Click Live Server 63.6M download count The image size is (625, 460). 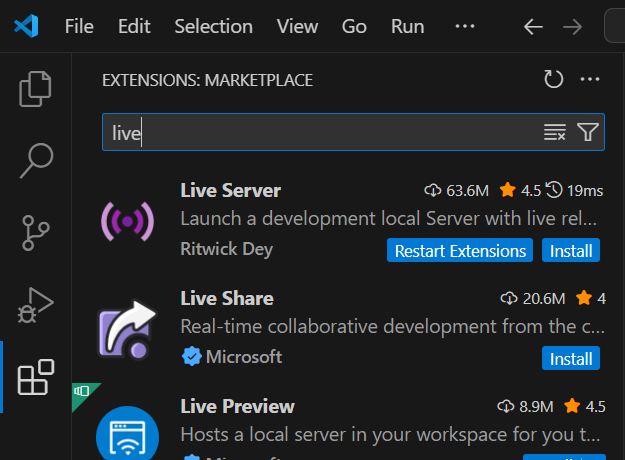456,191
